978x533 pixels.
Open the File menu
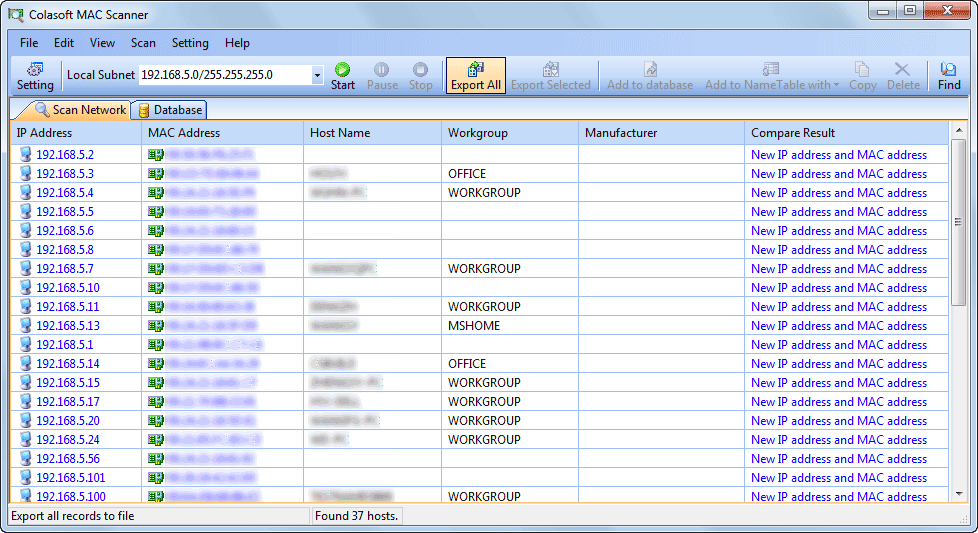pos(29,43)
